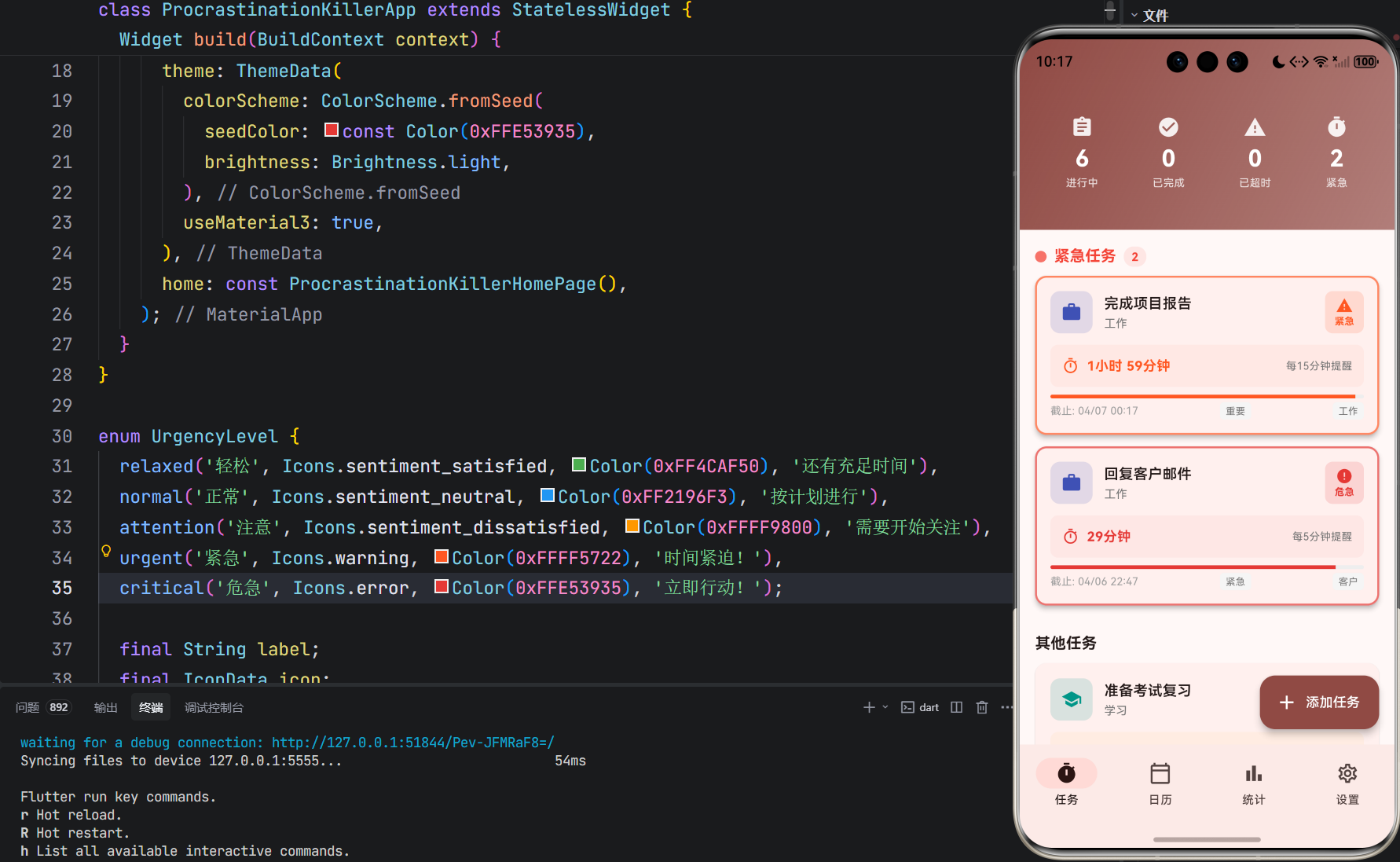Click the ProcrastinationKillerHomePage reference on line 25
Viewport: 1400px width, 862px height.
click(442, 284)
